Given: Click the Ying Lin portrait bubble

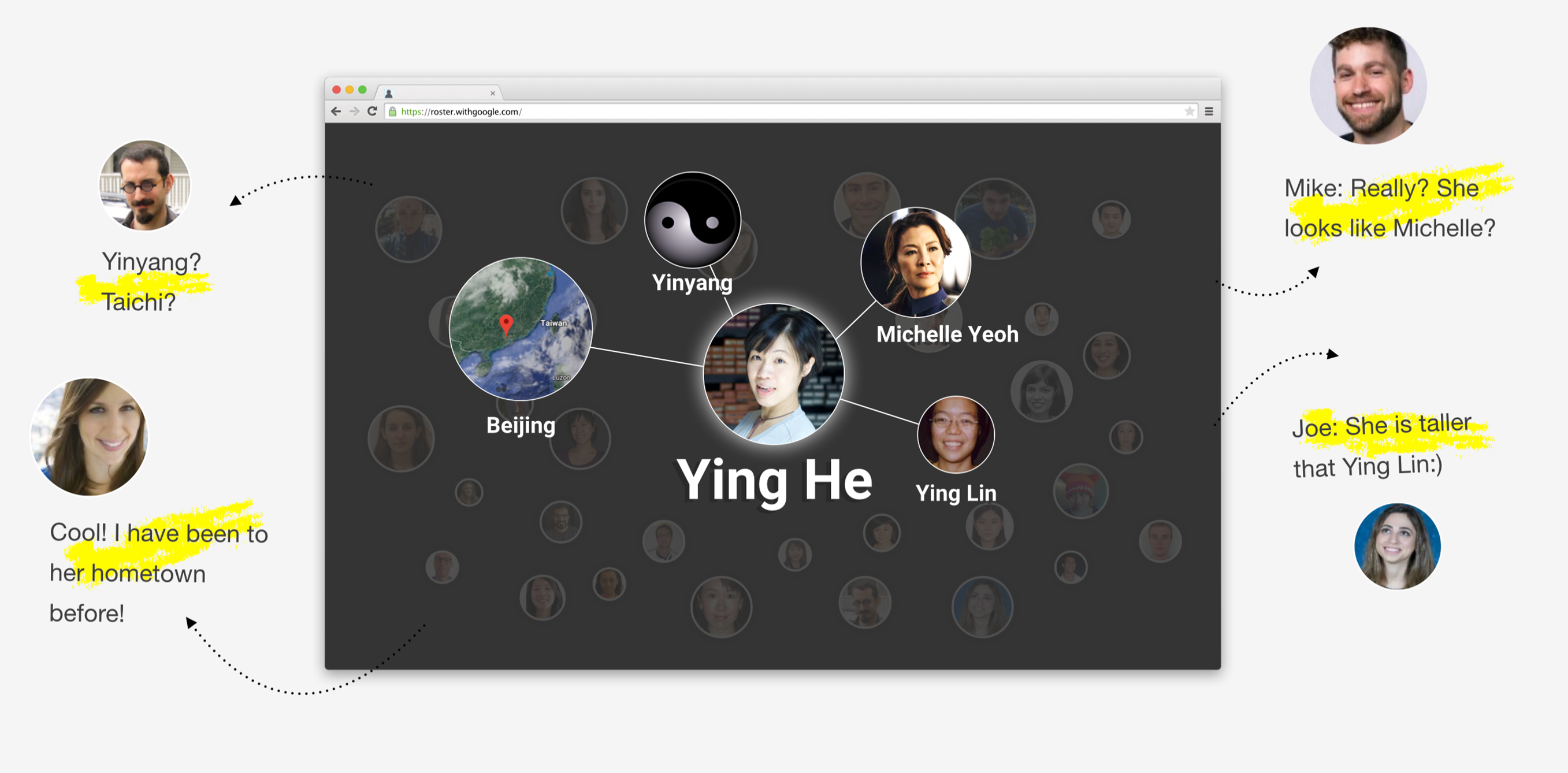Looking at the screenshot, I should pos(956,434).
